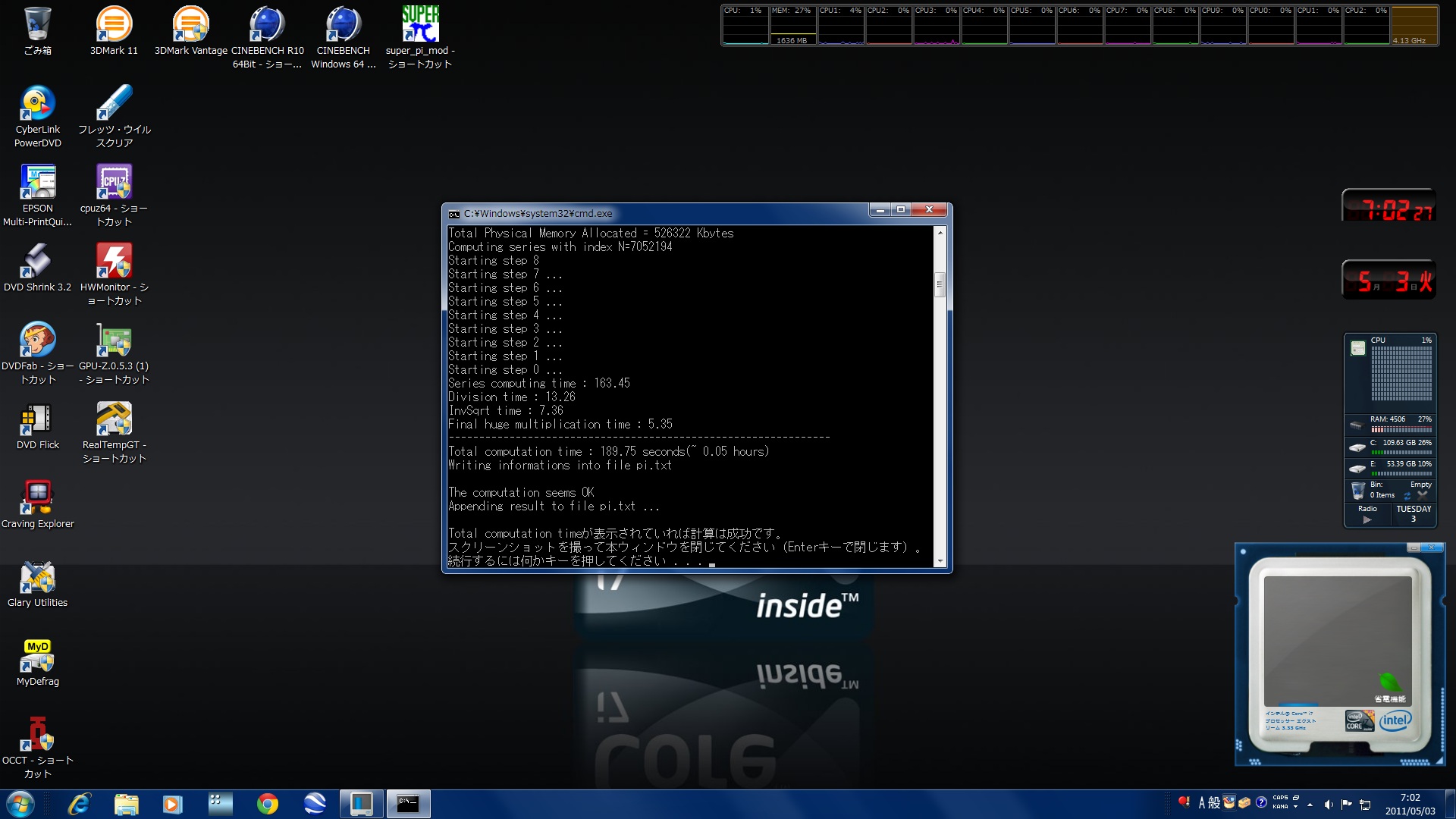Open the cmd.exe title bar system menu icon
The height and width of the screenshot is (819, 1456).
pyautogui.click(x=454, y=214)
